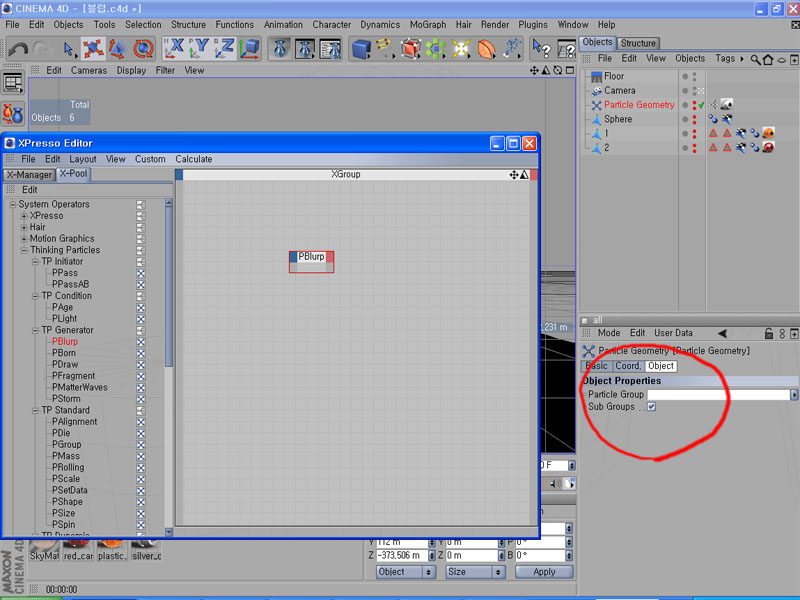Open the Size coordinate dropdown
Screen dimensions: 800x600
[476, 572]
